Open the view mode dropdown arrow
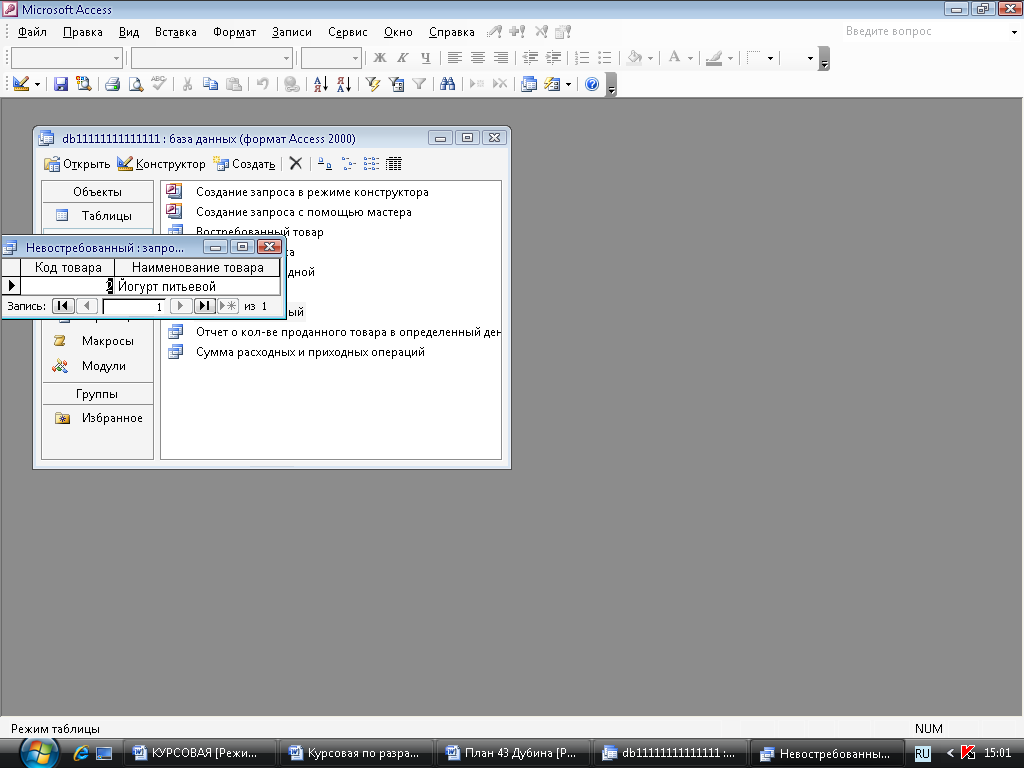Screen dimensions: 1024x768 click(x=37, y=84)
